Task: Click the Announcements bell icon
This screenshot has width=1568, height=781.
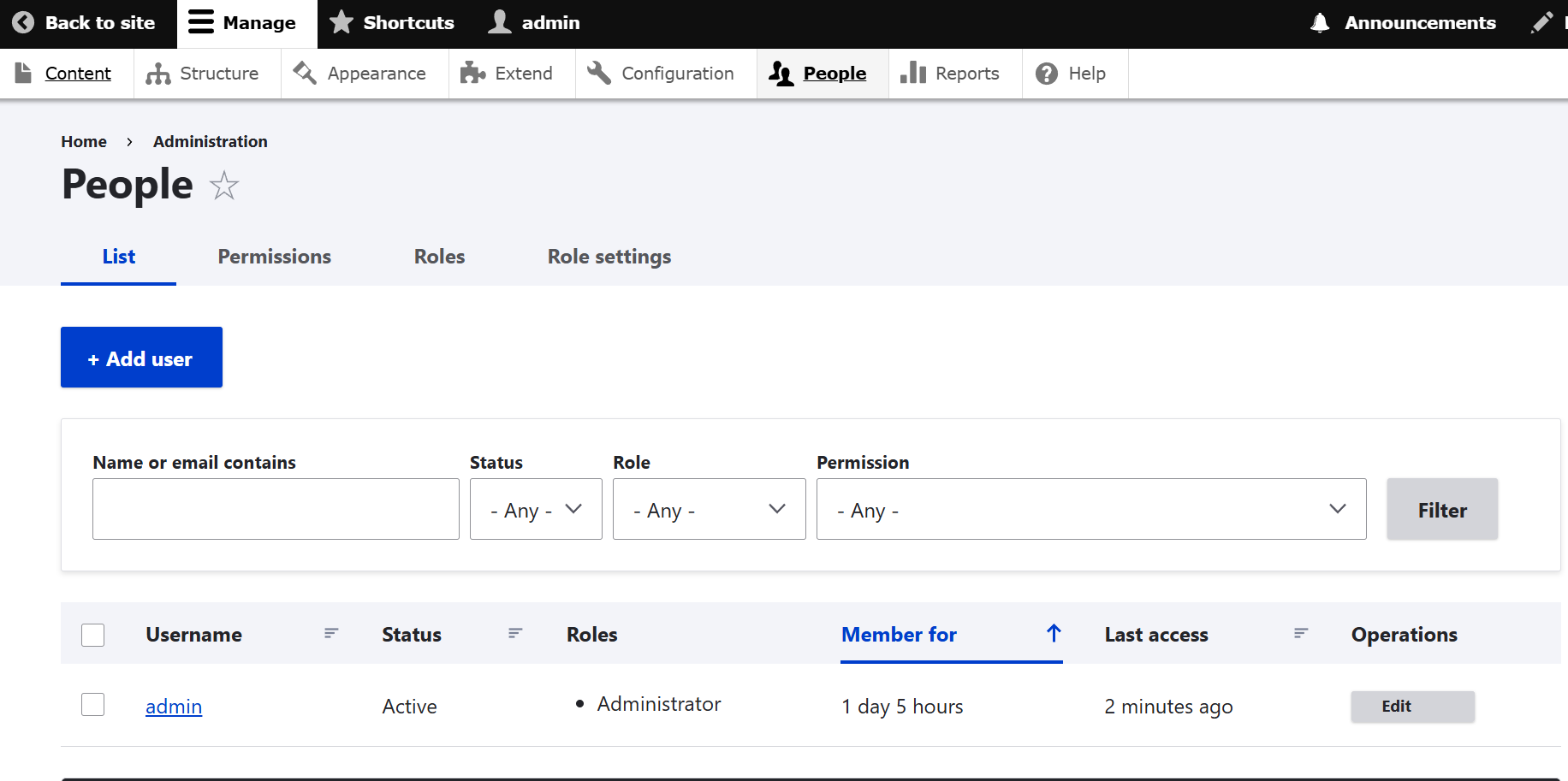Action: (x=1320, y=23)
